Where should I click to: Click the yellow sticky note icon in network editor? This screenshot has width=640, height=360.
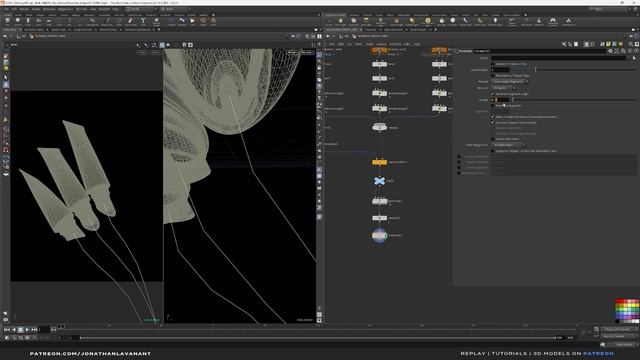[x=608, y=44]
